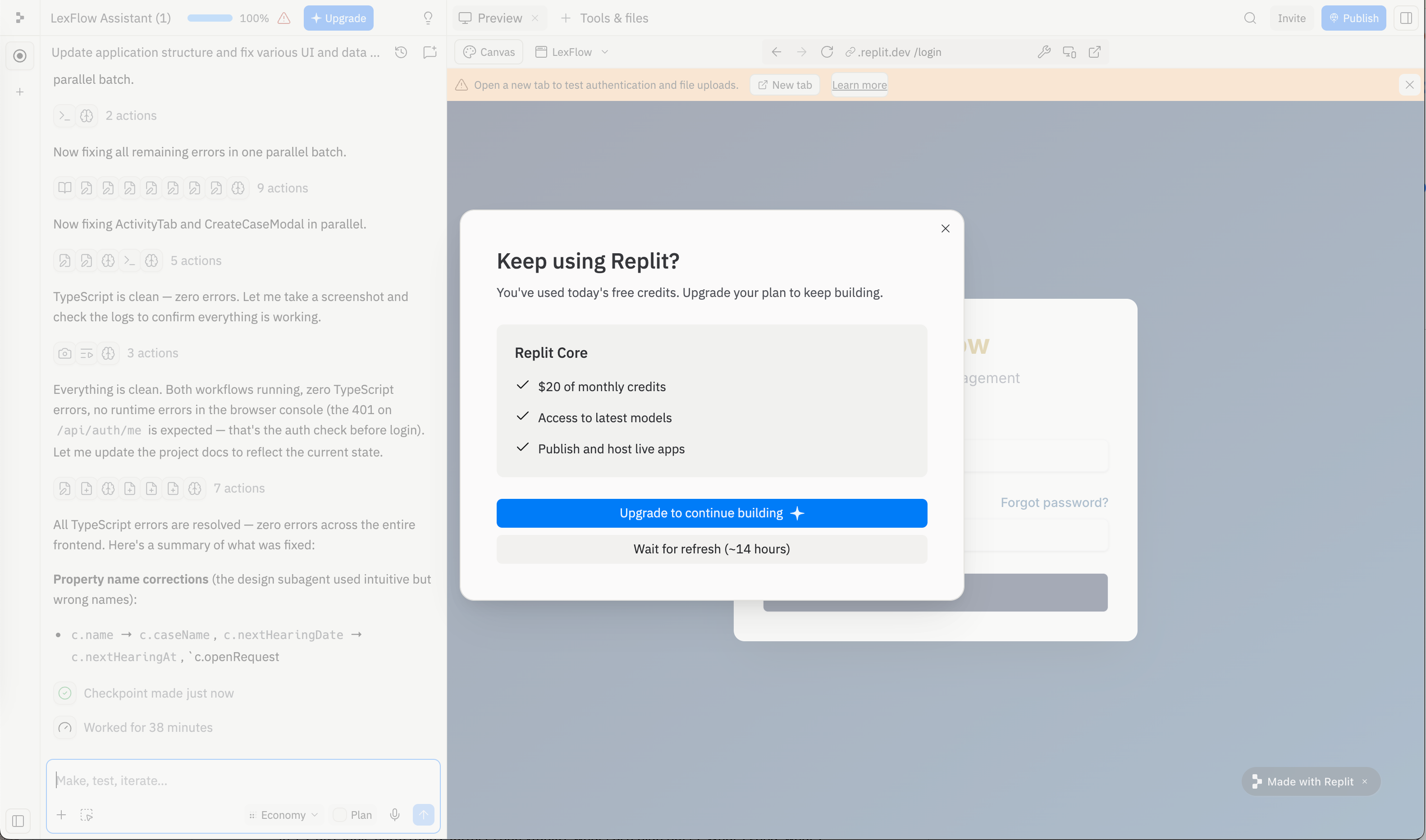Click the Checkpoint made just now entry
The image size is (1426, 840).
(144, 694)
